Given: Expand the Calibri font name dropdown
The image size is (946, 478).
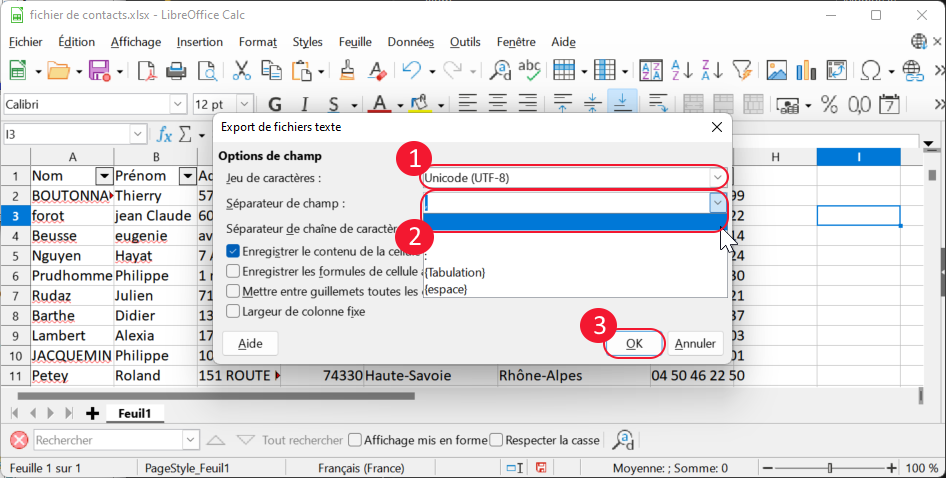Looking at the screenshot, I should (178, 104).
